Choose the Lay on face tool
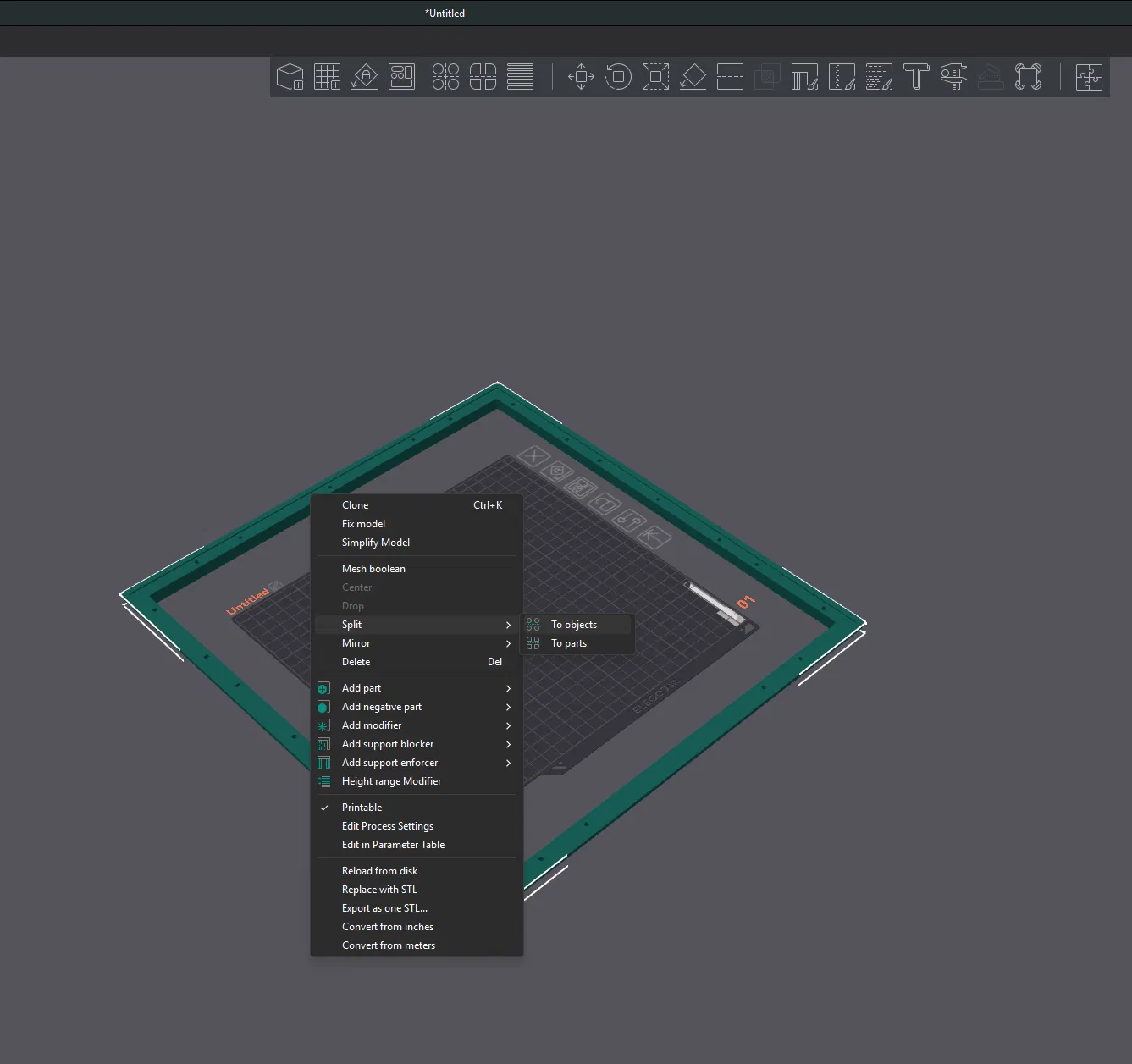 tap(693, 77)
